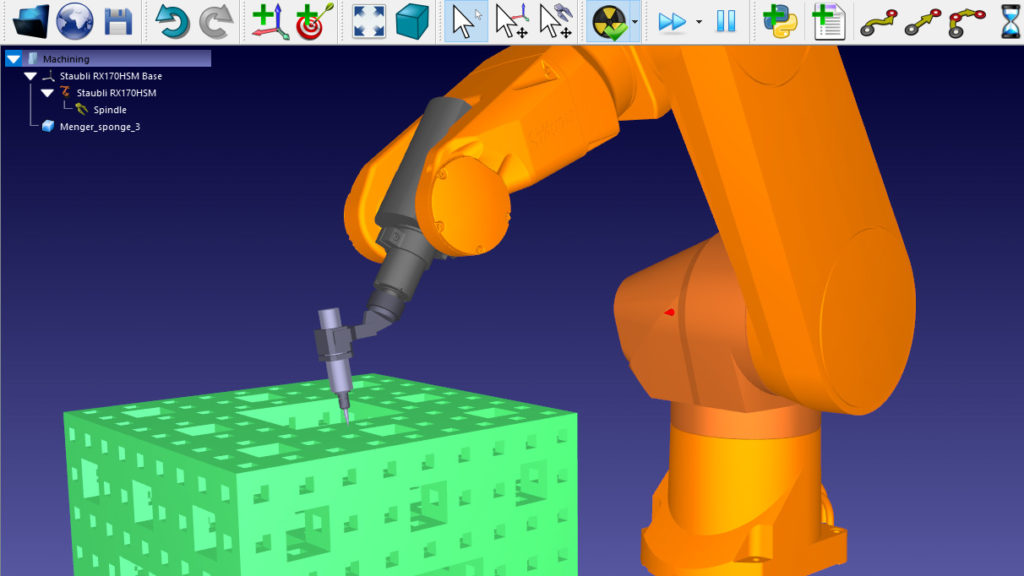Open dropdown arrow beside collision check icon

pyautogui.click(x=634, y=22)
